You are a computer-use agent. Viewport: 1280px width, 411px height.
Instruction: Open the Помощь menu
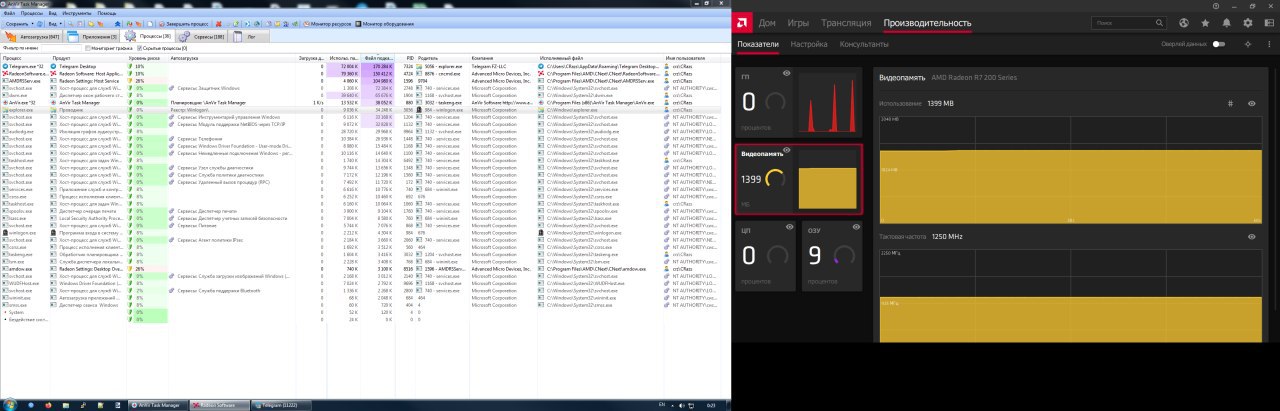107,14
